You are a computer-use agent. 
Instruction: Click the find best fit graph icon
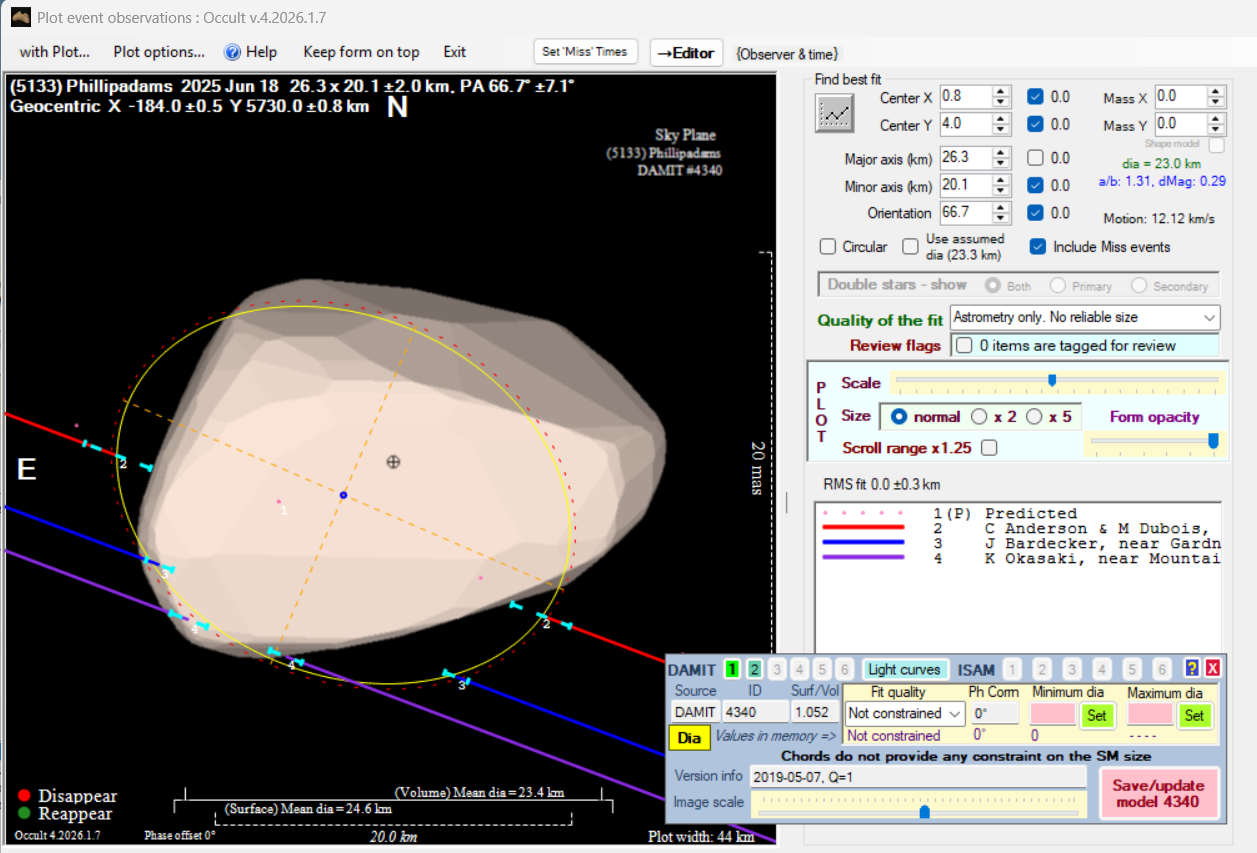[x=832, y=112]
